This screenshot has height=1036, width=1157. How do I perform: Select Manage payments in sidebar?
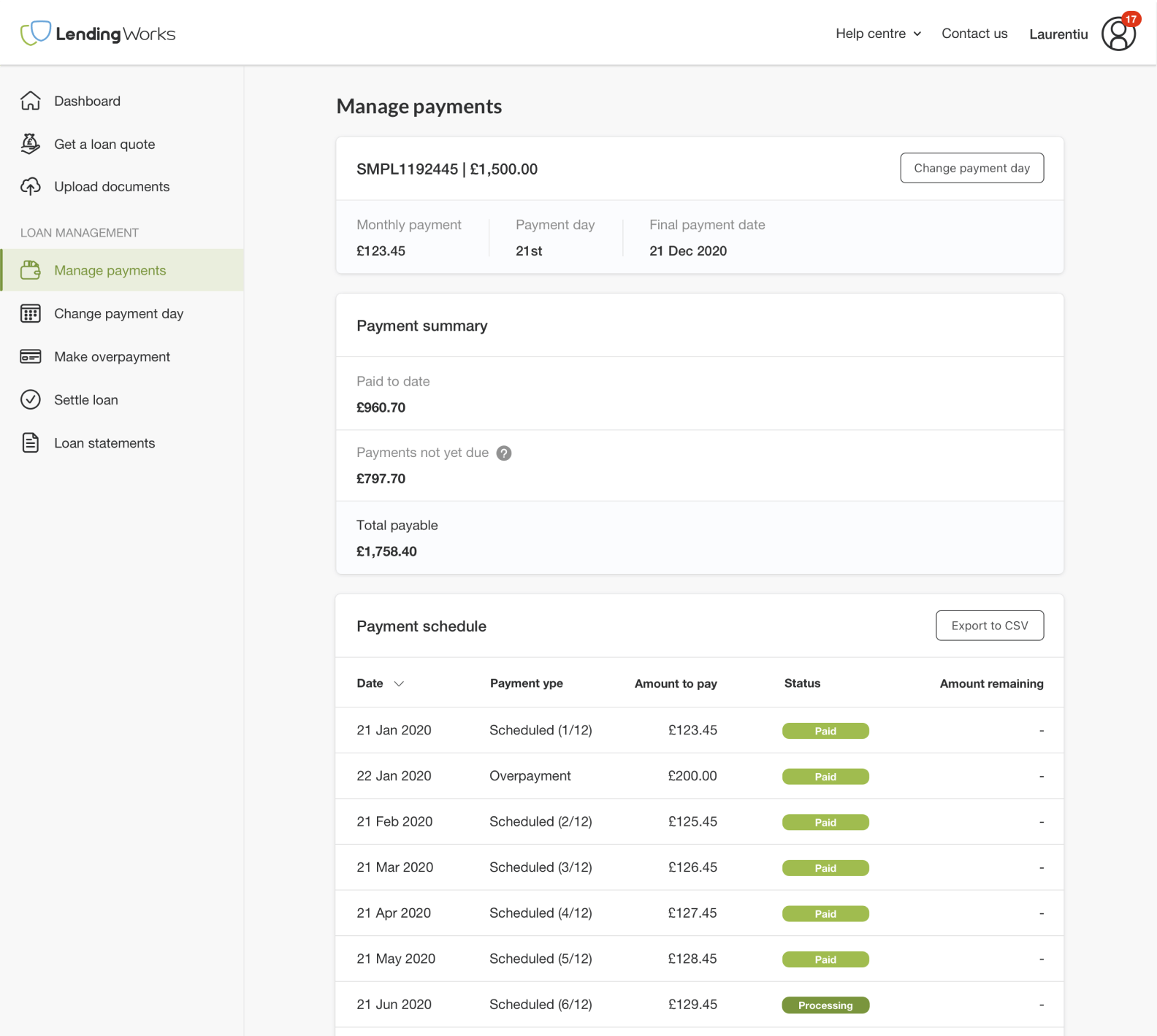[122, 270]
